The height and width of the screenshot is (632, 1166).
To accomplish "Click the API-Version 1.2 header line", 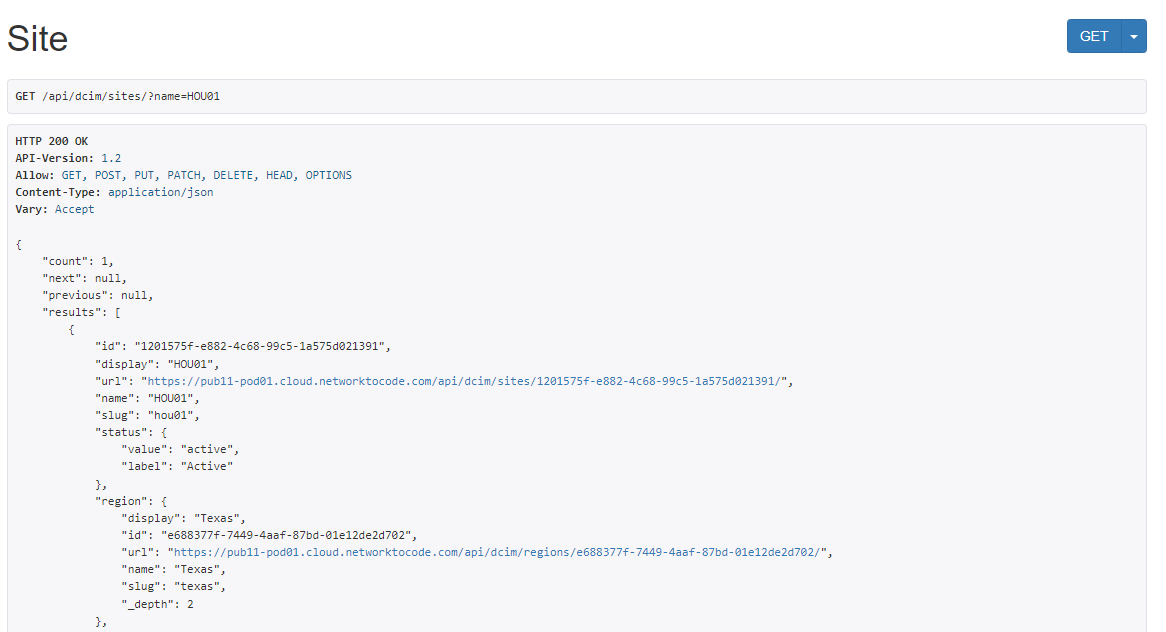I will [x=68, y=158].
